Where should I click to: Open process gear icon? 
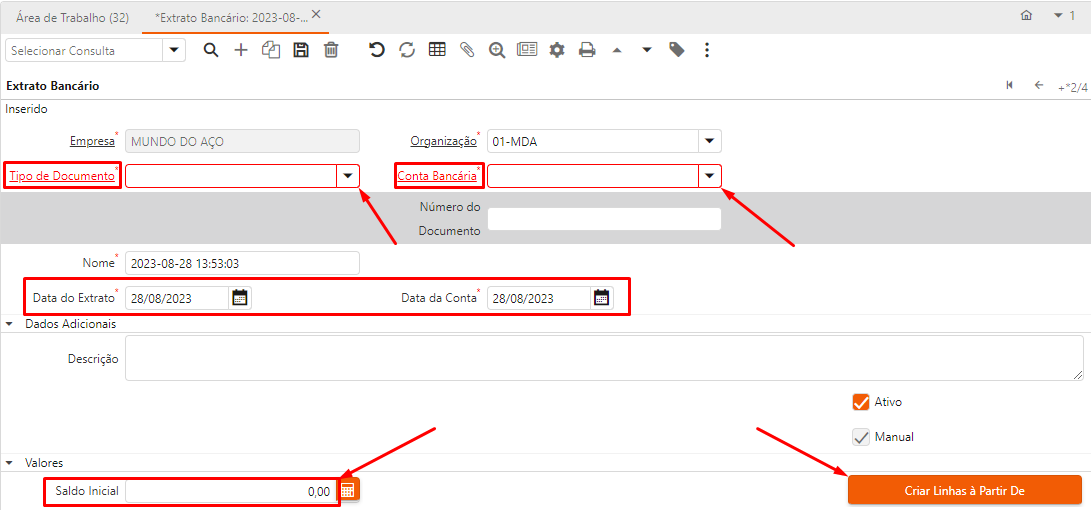coord(557,50)
